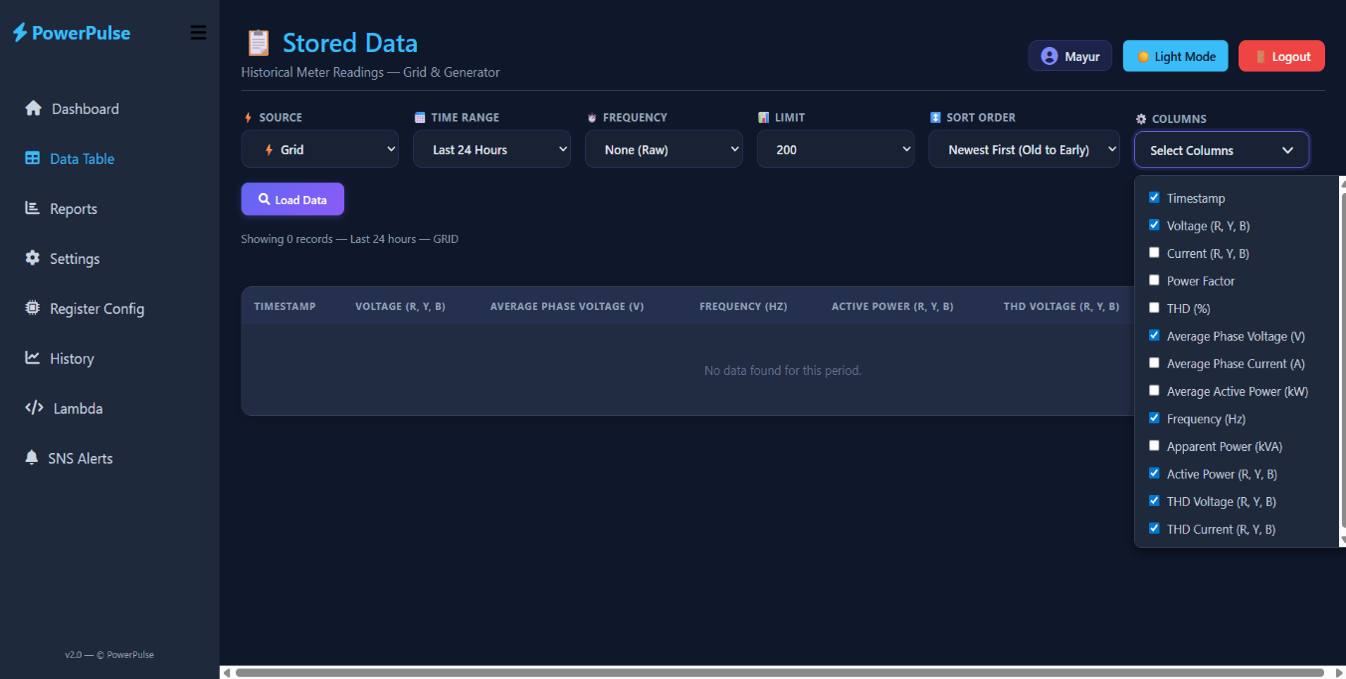The width and height of the screenshot is (1346, 679).
Task: Uncheck the Timestamp column checkbox
Action: [x=1154, y=198]
